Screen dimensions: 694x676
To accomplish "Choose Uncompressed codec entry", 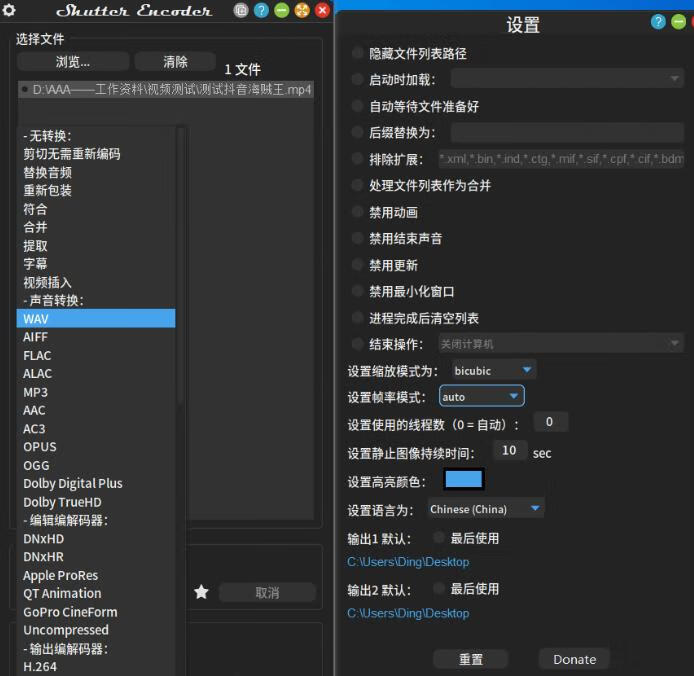I will [96, 630].
